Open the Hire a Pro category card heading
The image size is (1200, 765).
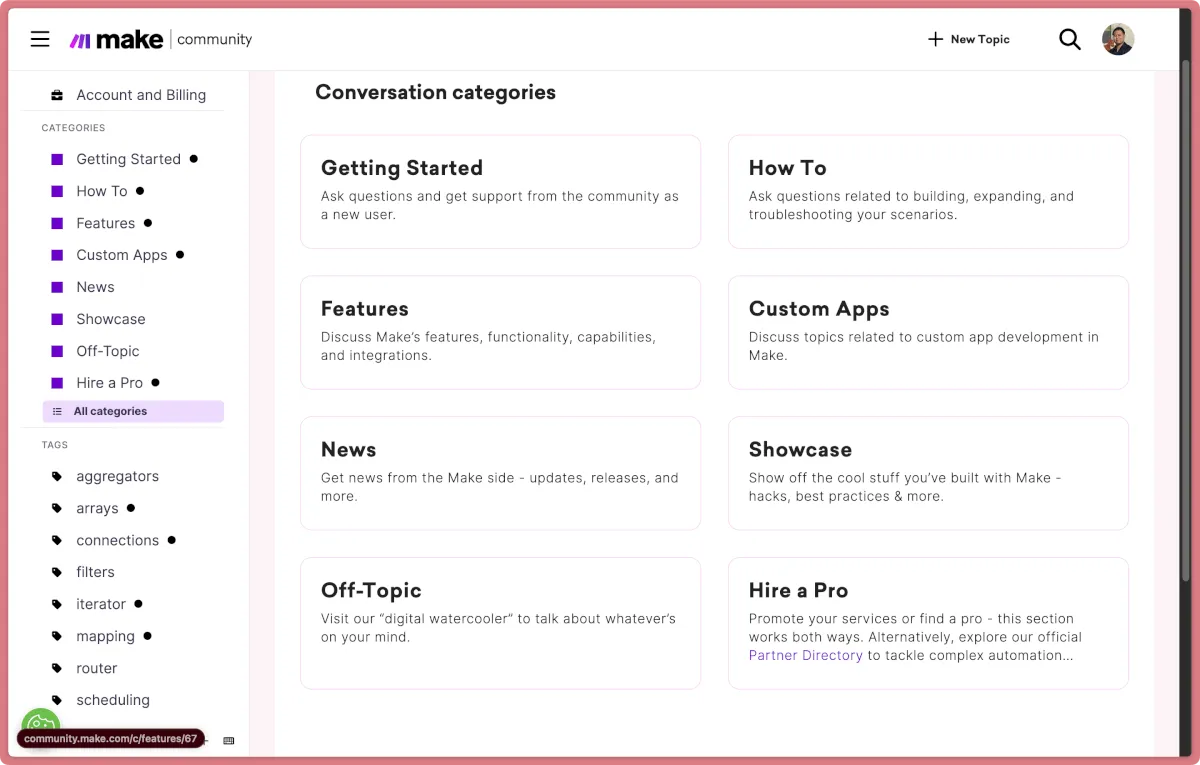798,590
